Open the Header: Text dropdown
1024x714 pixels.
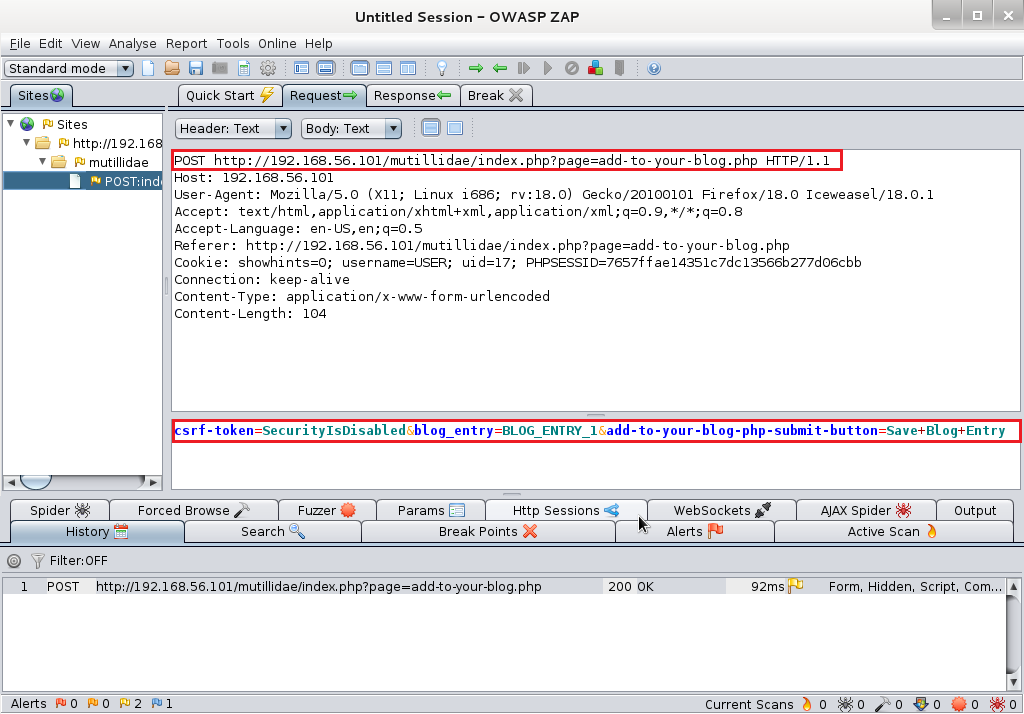[233, 128]
